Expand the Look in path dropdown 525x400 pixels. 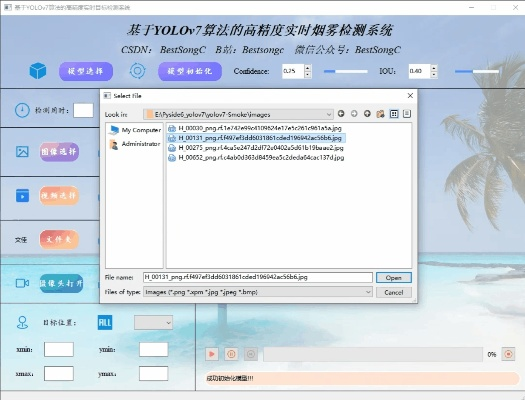328,114
